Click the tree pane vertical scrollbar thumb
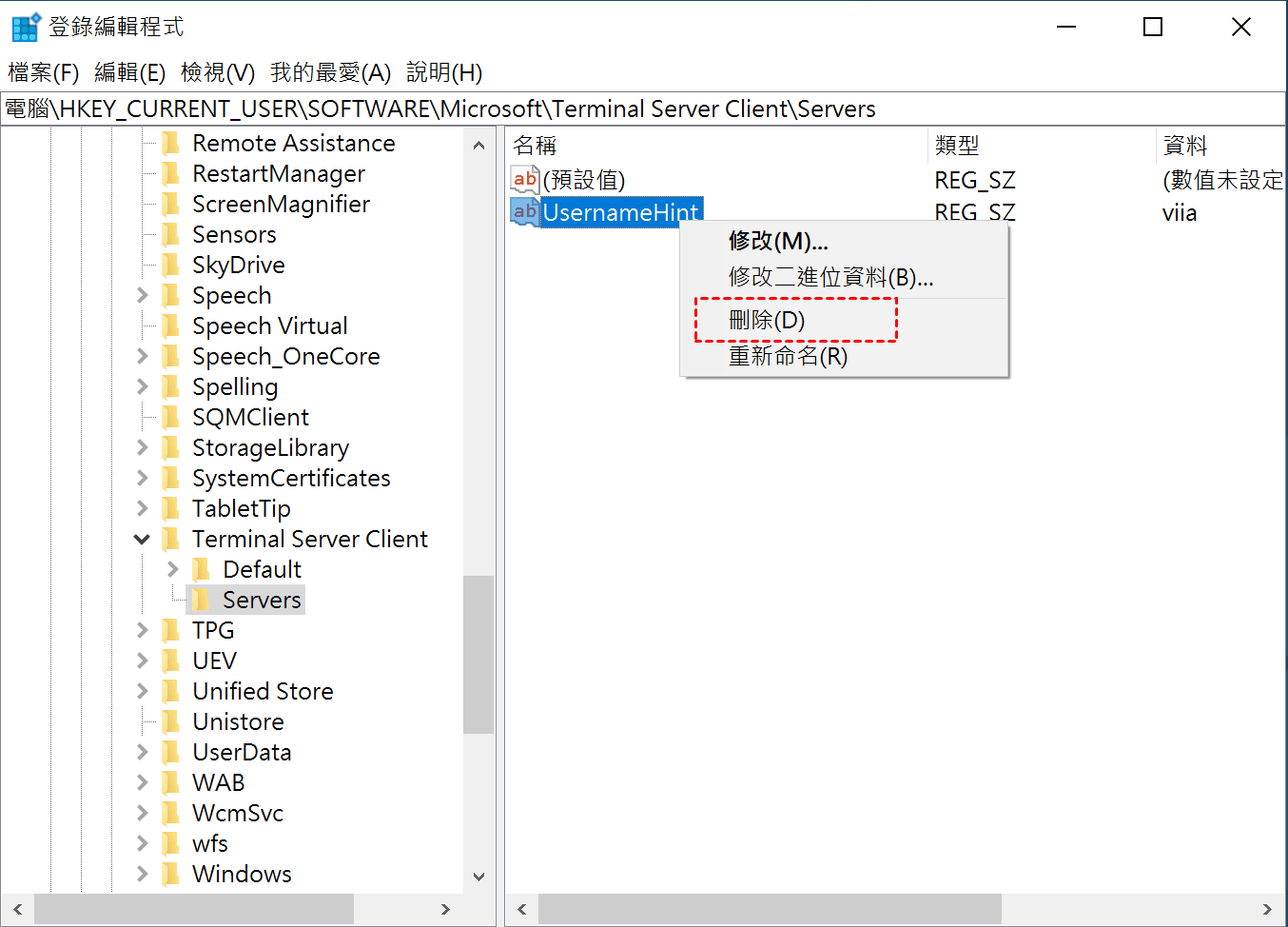 coord(478,655)
